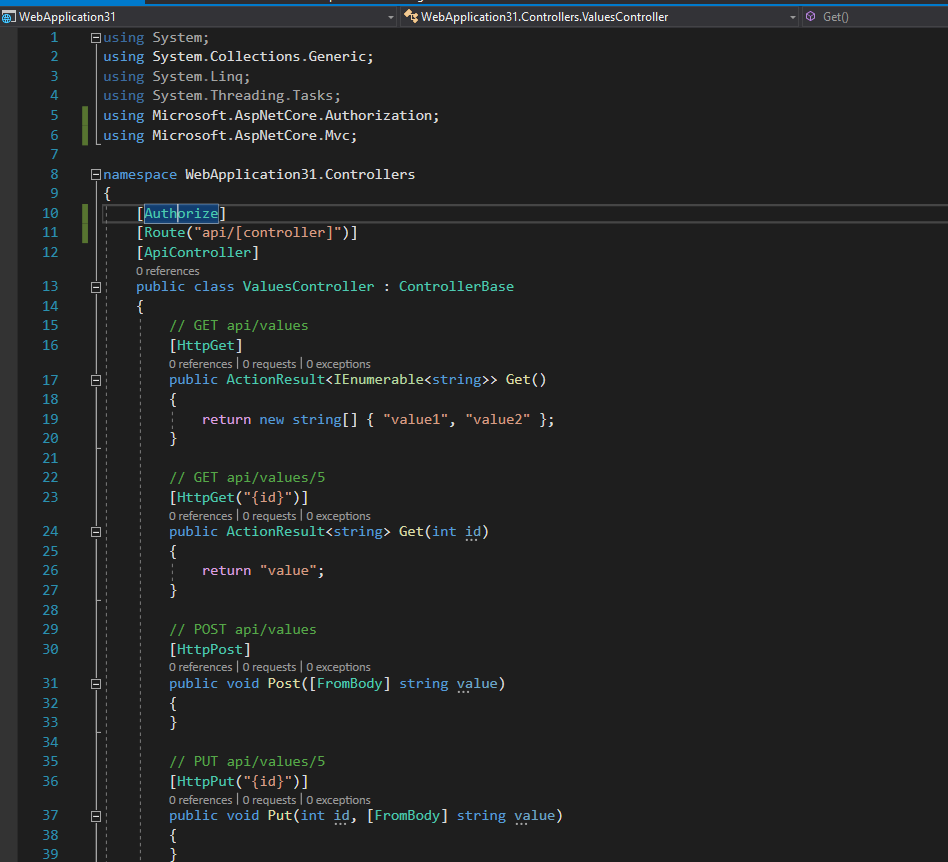
Task: Click the Authorize attribute on line 10
Action: (x=181, y=213)
